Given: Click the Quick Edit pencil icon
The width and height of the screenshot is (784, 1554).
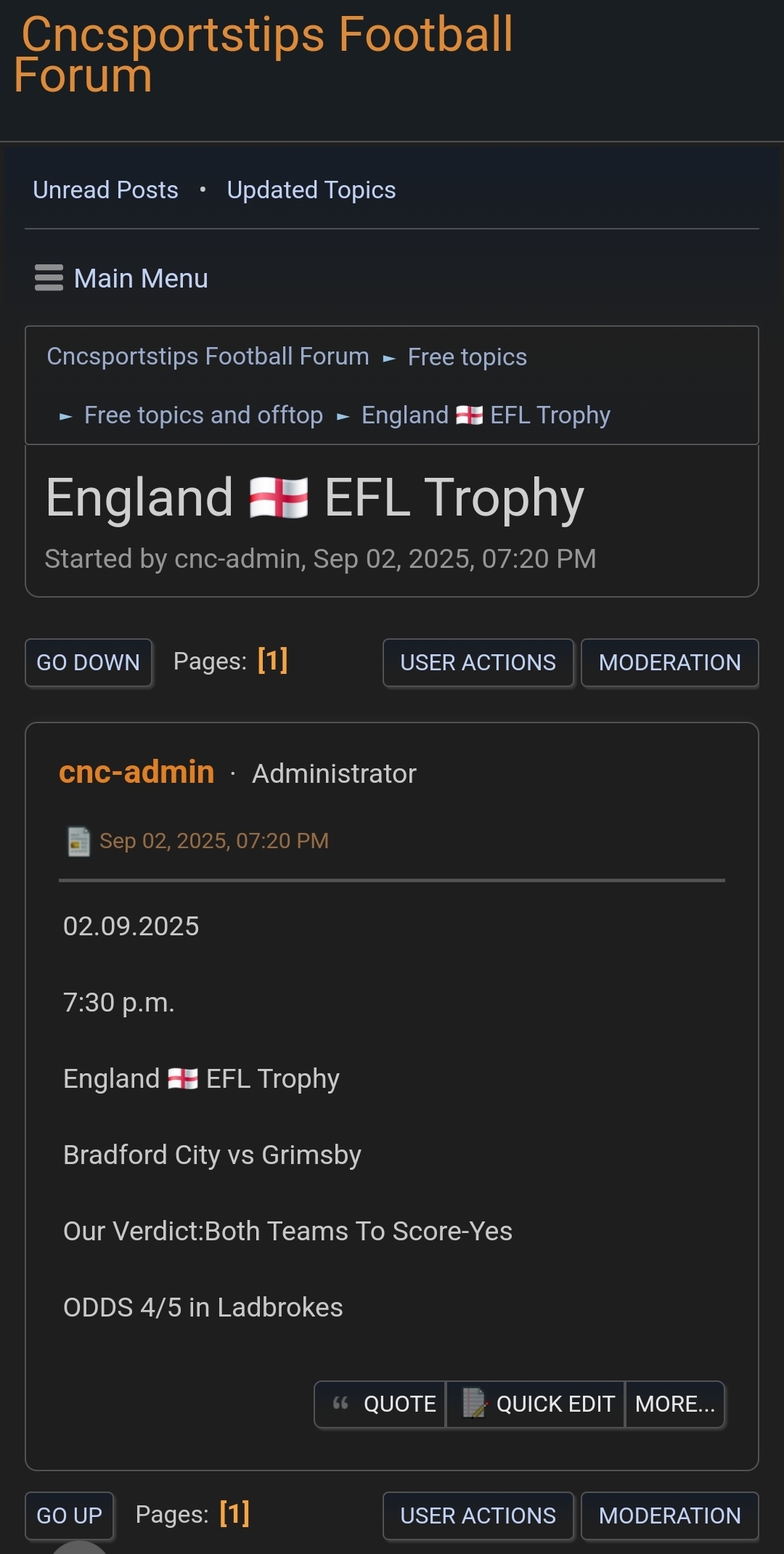Looking at the screenshot, I should [475, 1403].
